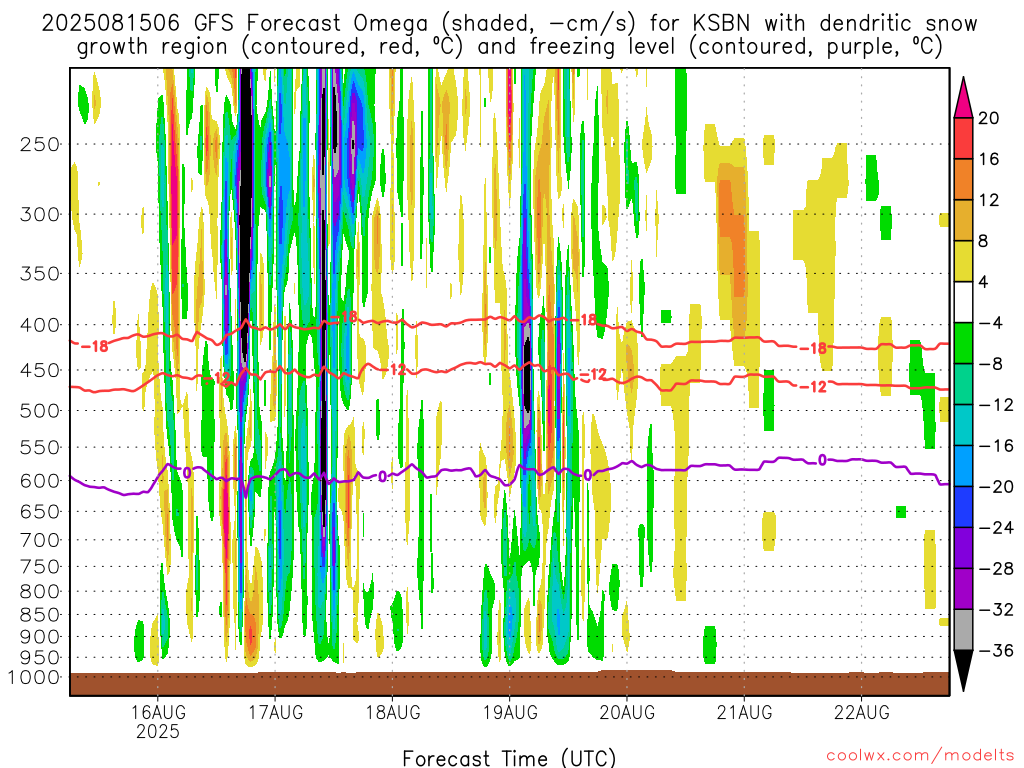
Task: Click the 20AUG date tick label
Action: point(627,712)
